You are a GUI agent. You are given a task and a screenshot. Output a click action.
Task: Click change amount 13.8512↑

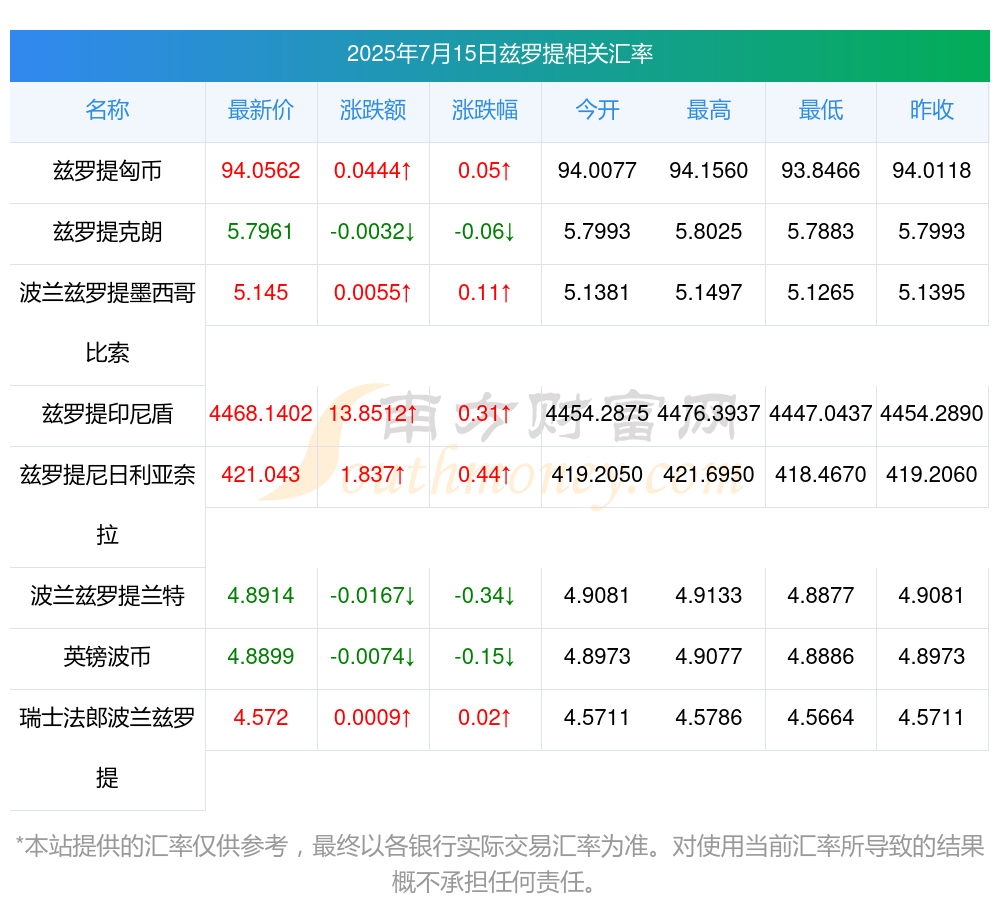[372, 413]
